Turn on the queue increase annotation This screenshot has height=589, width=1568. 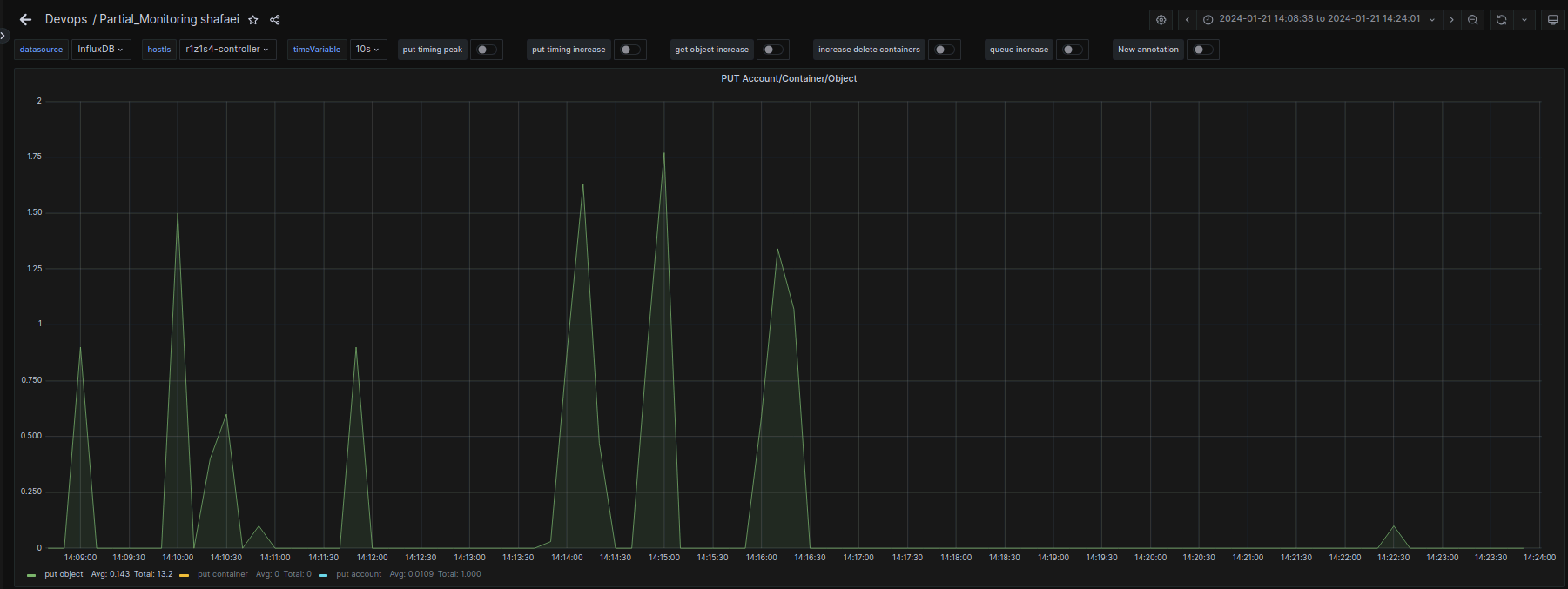coord(1073,50)
